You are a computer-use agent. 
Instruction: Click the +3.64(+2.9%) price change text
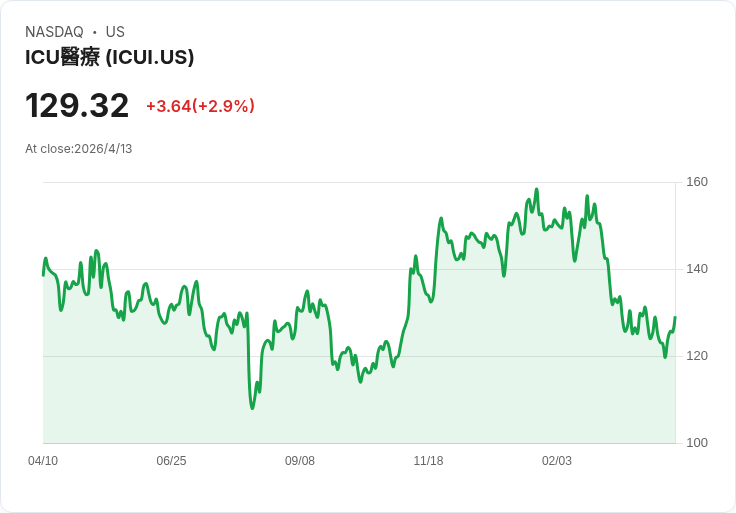click(x=200, y=106)
